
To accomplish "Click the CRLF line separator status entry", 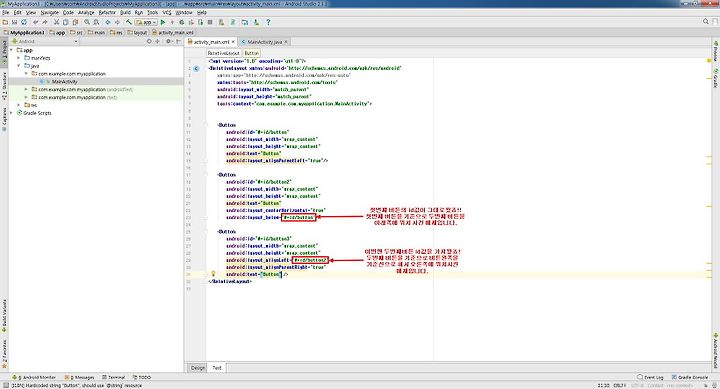I will pos(619,385).
